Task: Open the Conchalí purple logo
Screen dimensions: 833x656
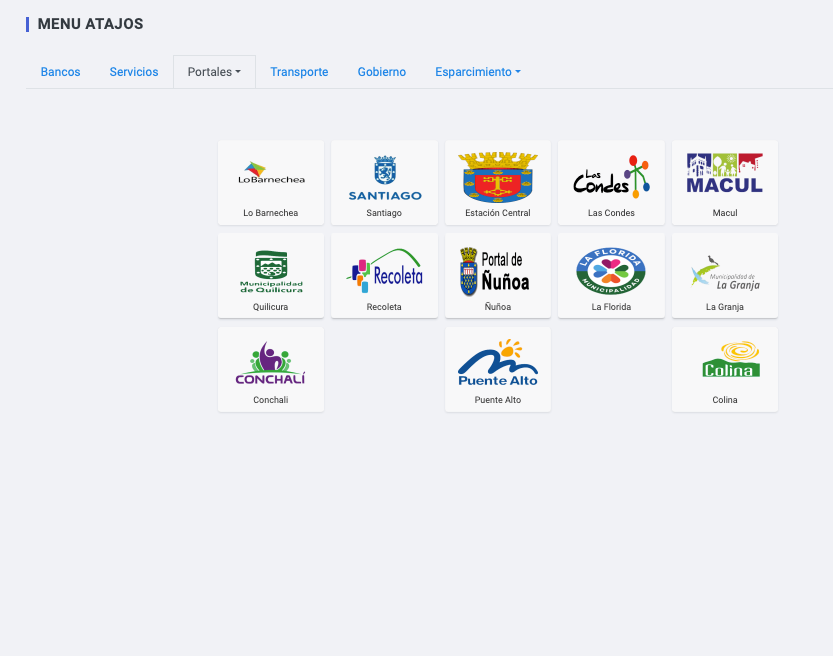Action: click(x=271, y=364)
